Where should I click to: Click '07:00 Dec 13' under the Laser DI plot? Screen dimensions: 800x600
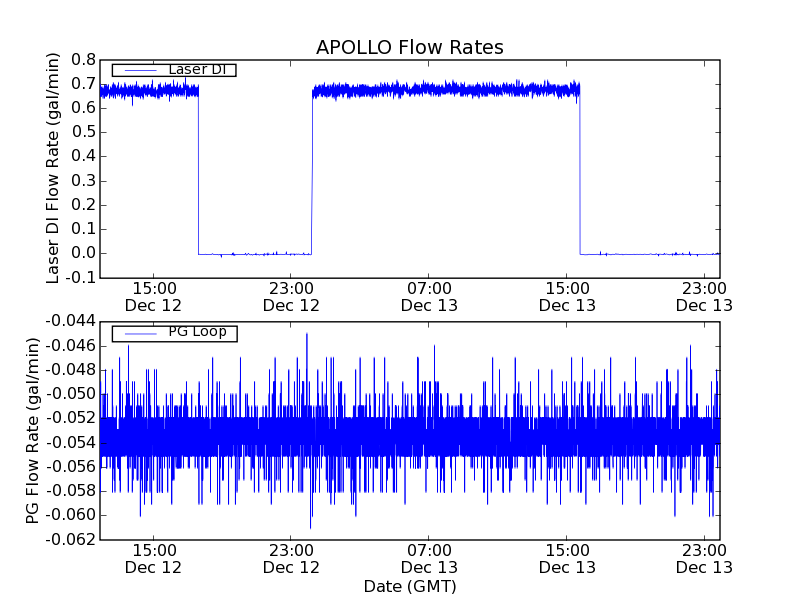(x=429, y=297)
